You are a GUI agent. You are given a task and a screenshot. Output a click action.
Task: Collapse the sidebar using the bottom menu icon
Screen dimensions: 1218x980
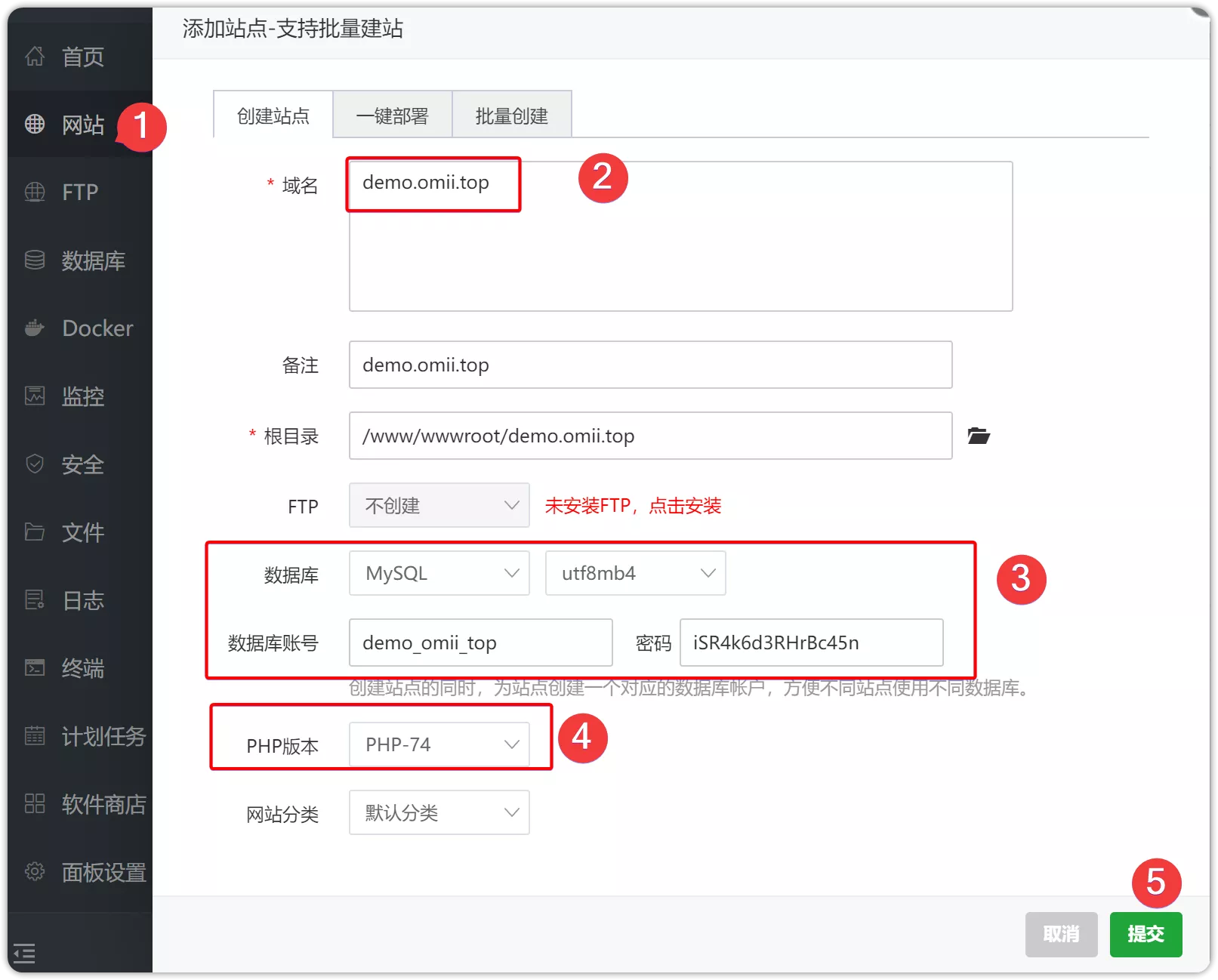[x=24, y=954]
